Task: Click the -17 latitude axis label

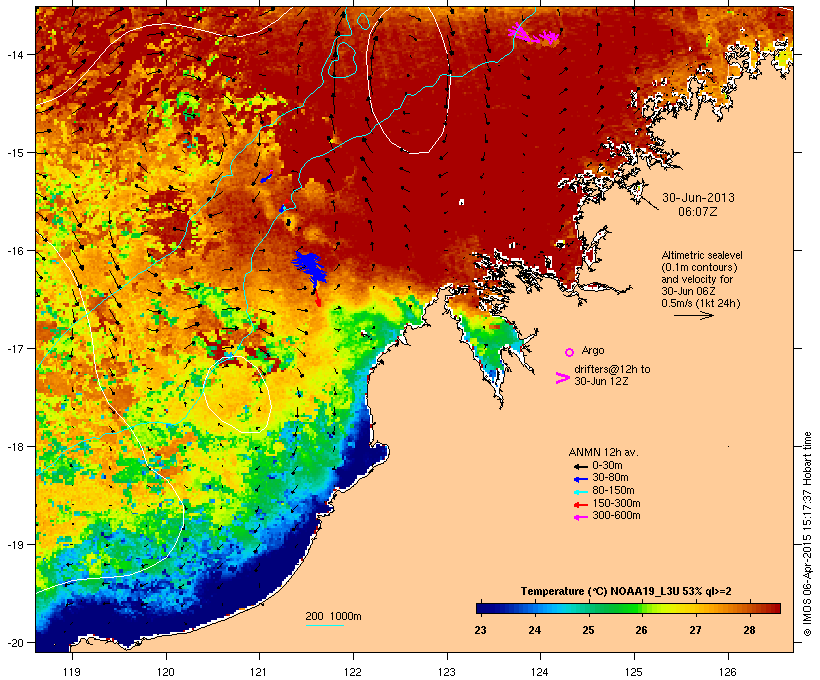Action: tap(14, 348)
